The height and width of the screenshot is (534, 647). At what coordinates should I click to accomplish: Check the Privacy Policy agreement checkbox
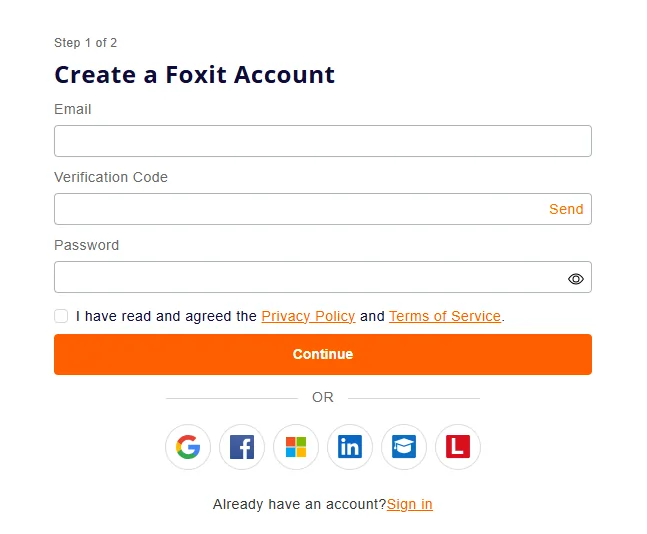pyautogui.click(x=61, y=316)
